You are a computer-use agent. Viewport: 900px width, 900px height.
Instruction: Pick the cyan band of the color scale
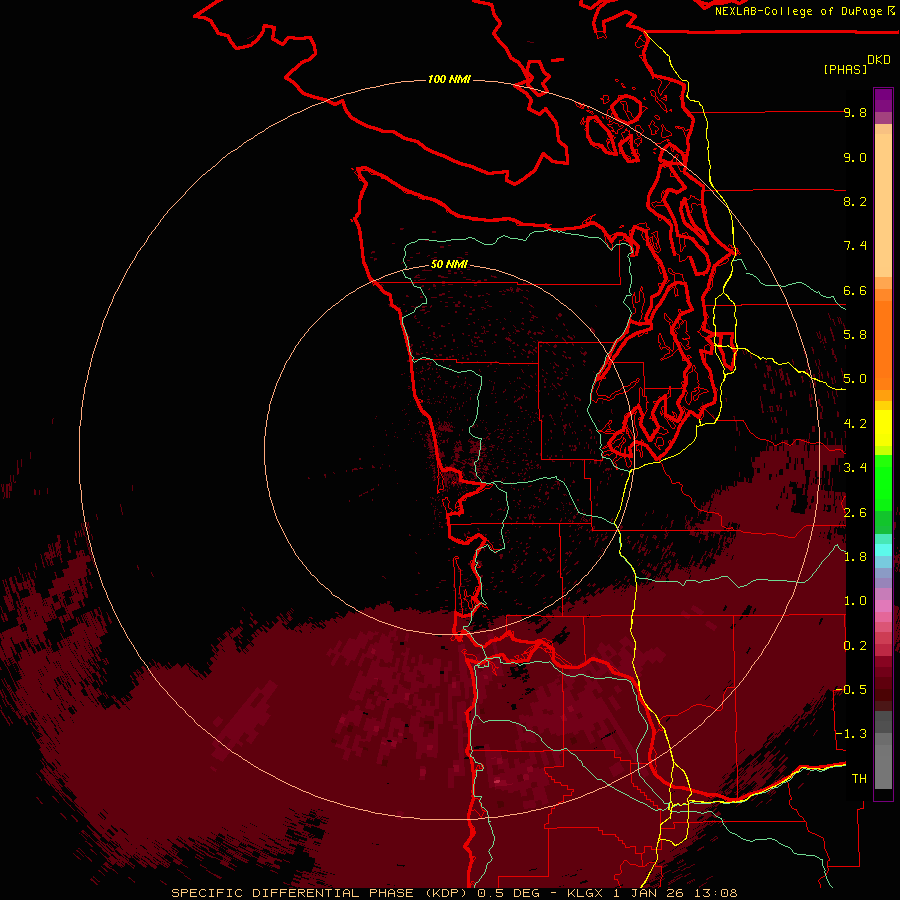[883, 550]
